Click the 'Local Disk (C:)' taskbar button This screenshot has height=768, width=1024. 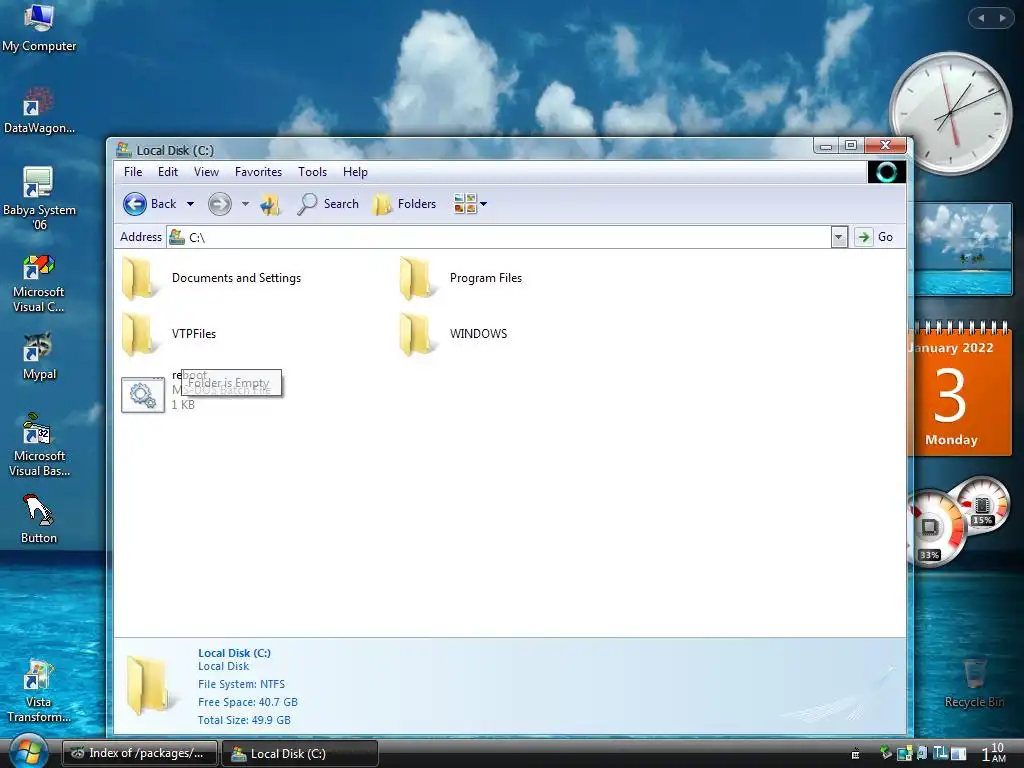300,753
